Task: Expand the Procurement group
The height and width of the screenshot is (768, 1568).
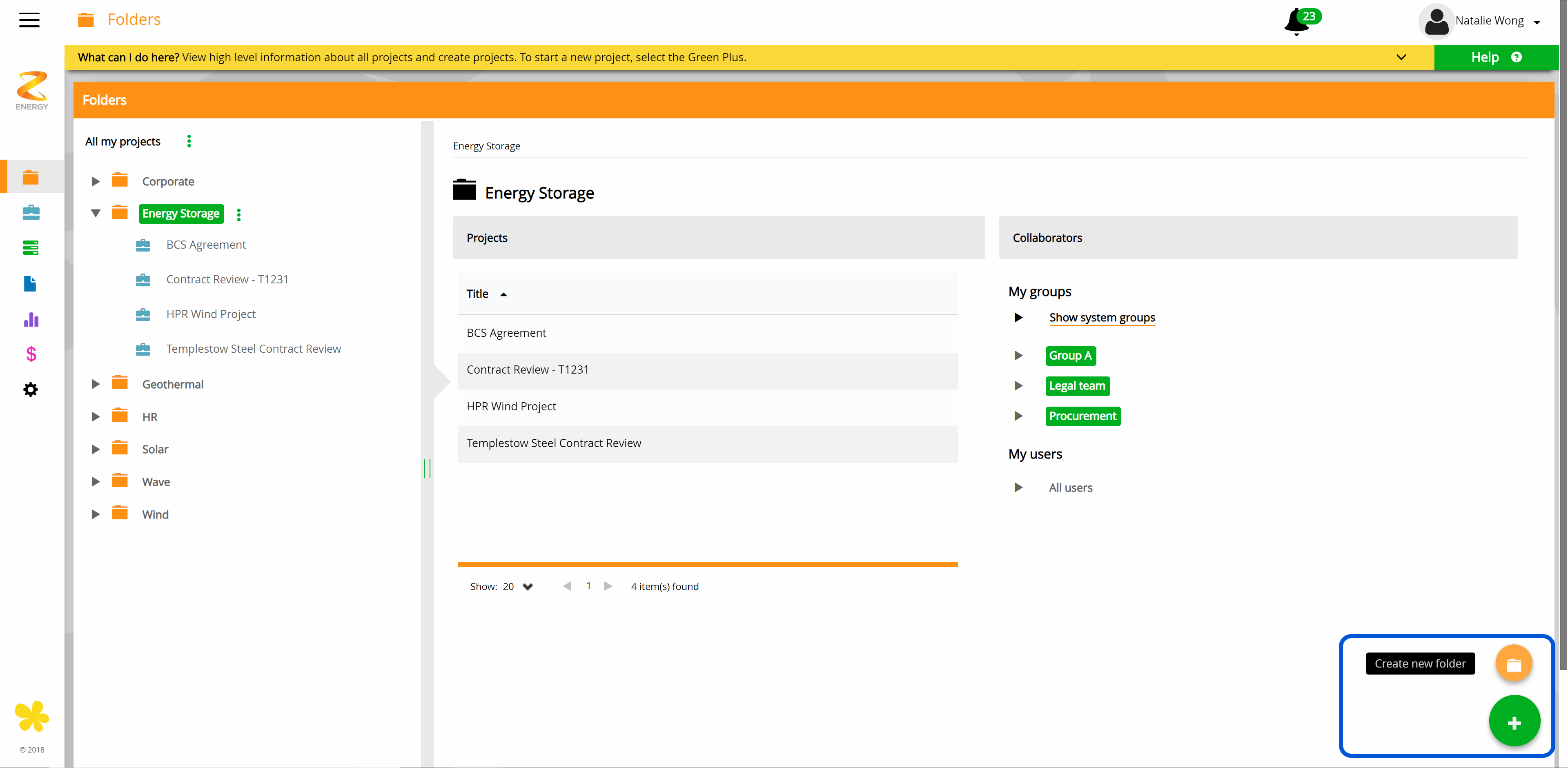Action: (1018, 416)
